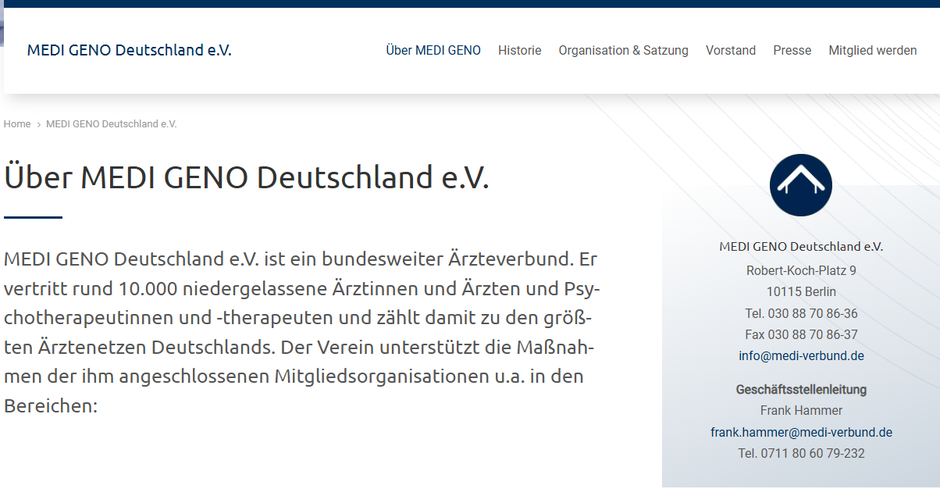Click the Fax 030 88 70 86-37 number
The width and height of the screenshot is (940, 489).
(x=801, y=334)
